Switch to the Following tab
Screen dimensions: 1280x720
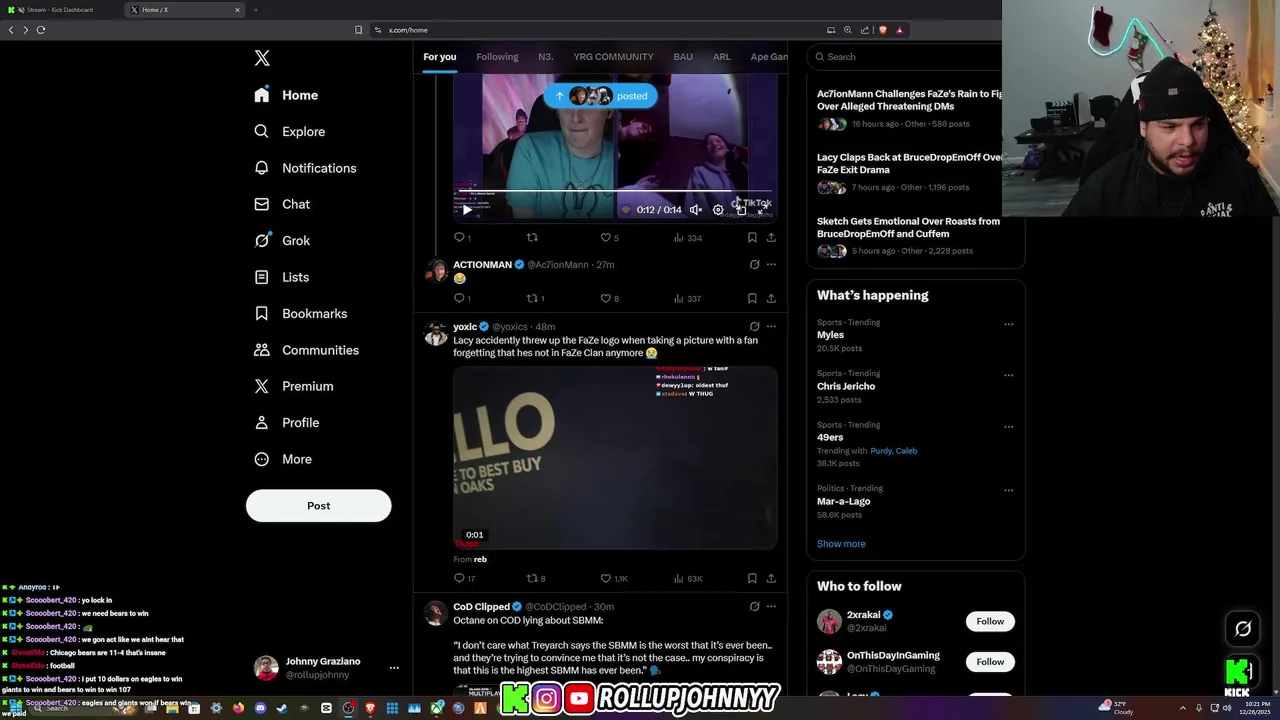click(x=497, y=57)
